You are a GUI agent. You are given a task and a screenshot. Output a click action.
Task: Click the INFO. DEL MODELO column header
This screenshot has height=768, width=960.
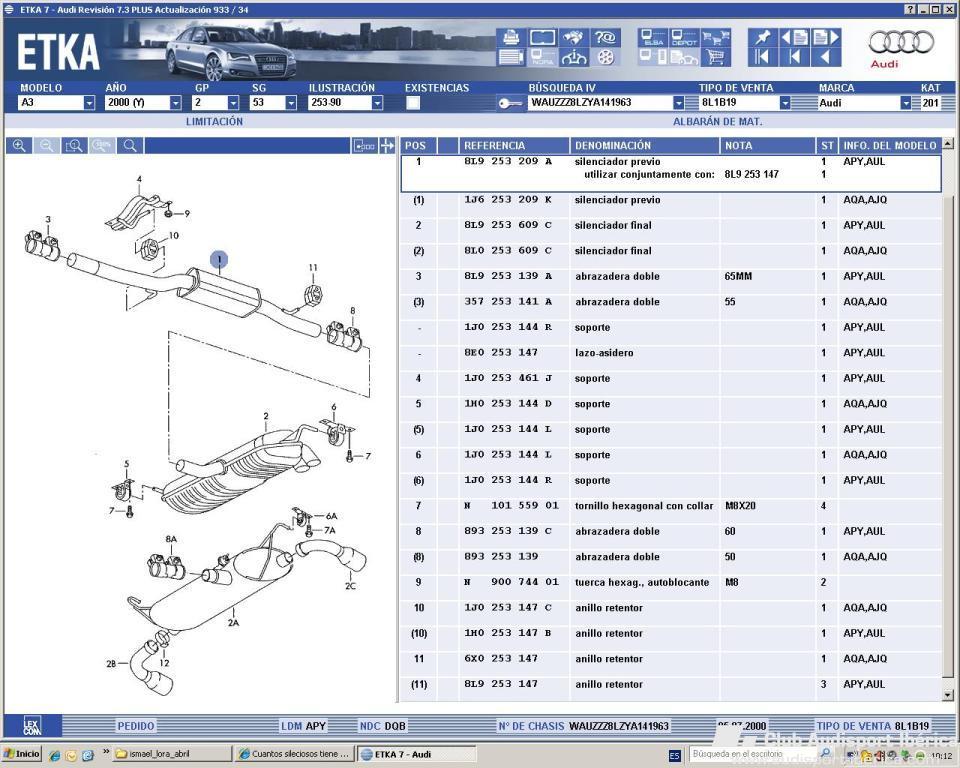point(890,146)
